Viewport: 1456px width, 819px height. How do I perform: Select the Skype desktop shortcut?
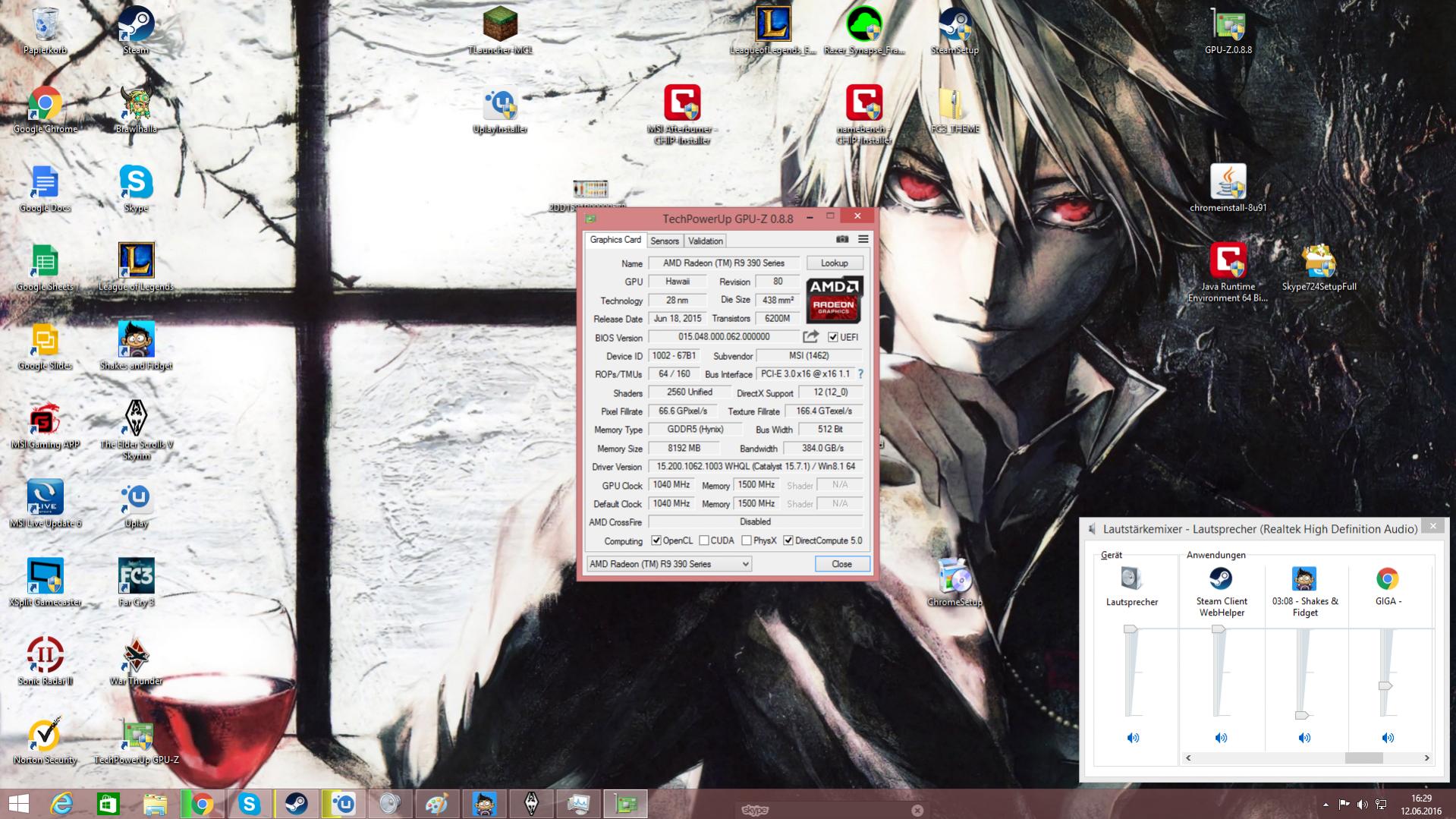137,189
